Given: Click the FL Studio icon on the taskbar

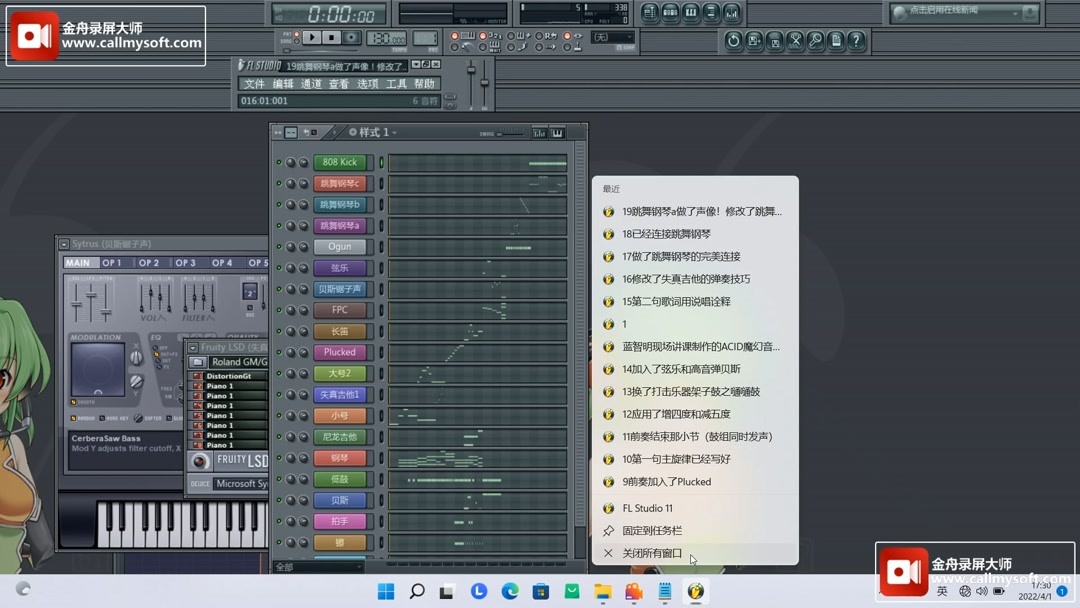Looking at the screenshot, I should (695, 592).
